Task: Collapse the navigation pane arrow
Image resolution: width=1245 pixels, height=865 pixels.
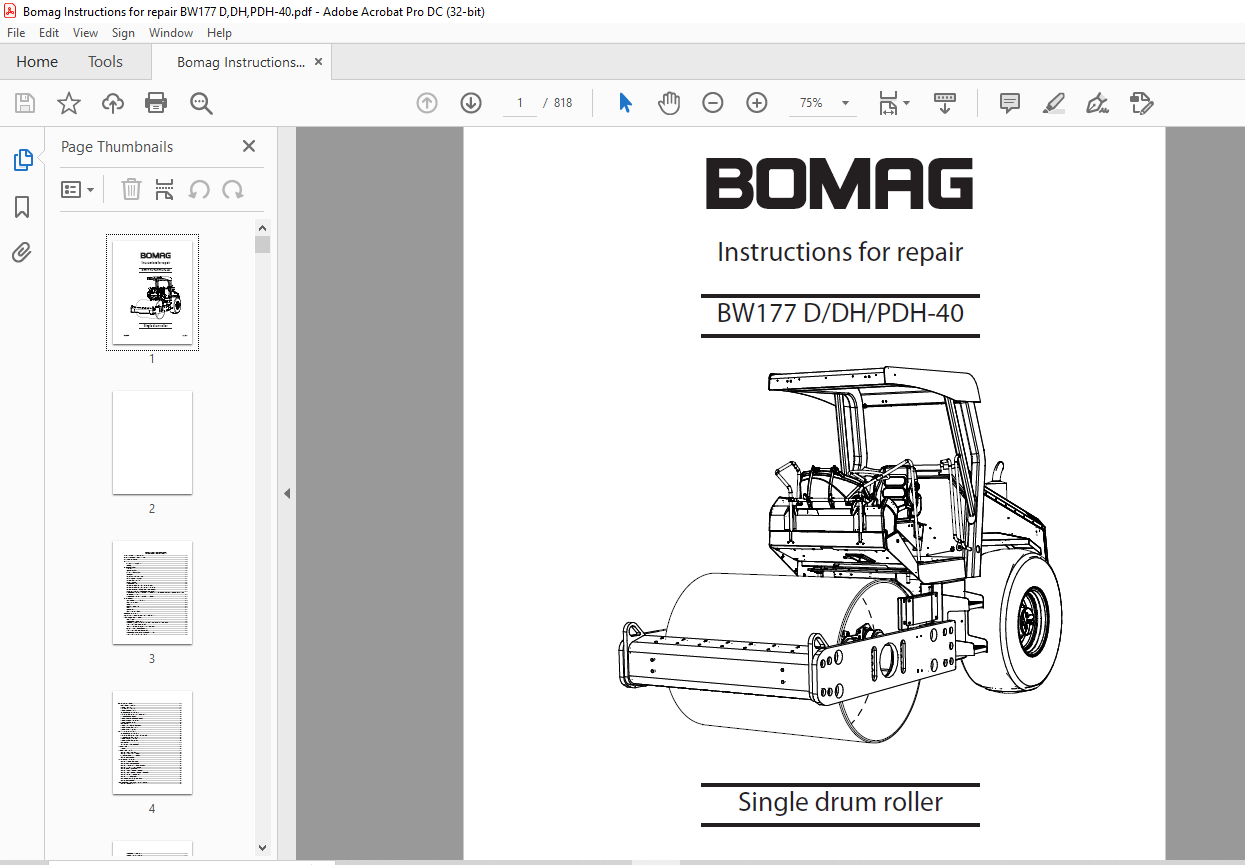Action: coord(287,493)
